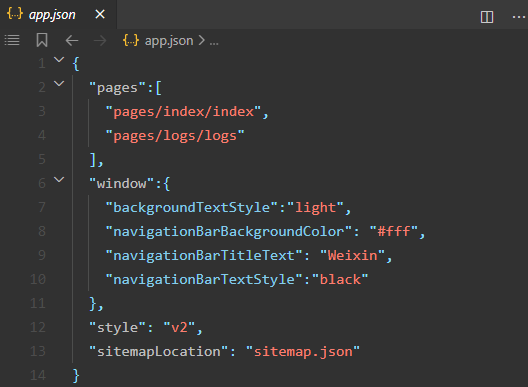Image resolution: width=528 pixels, height=387 pixels.
Task: Close the app.json tab
Action: click(x=100, y=14)
